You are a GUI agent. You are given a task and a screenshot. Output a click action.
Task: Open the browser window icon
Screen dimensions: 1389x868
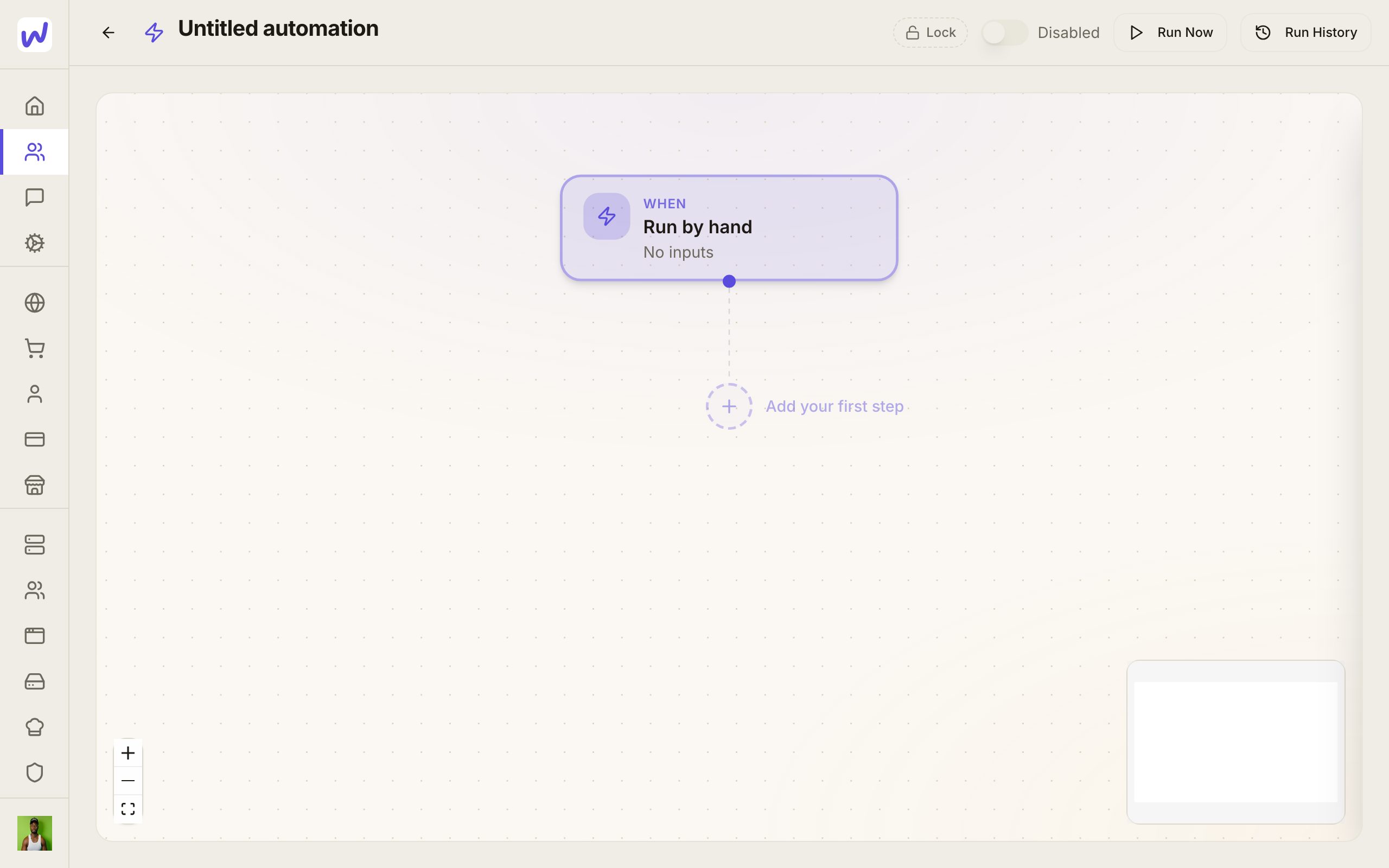click(34, 635)
